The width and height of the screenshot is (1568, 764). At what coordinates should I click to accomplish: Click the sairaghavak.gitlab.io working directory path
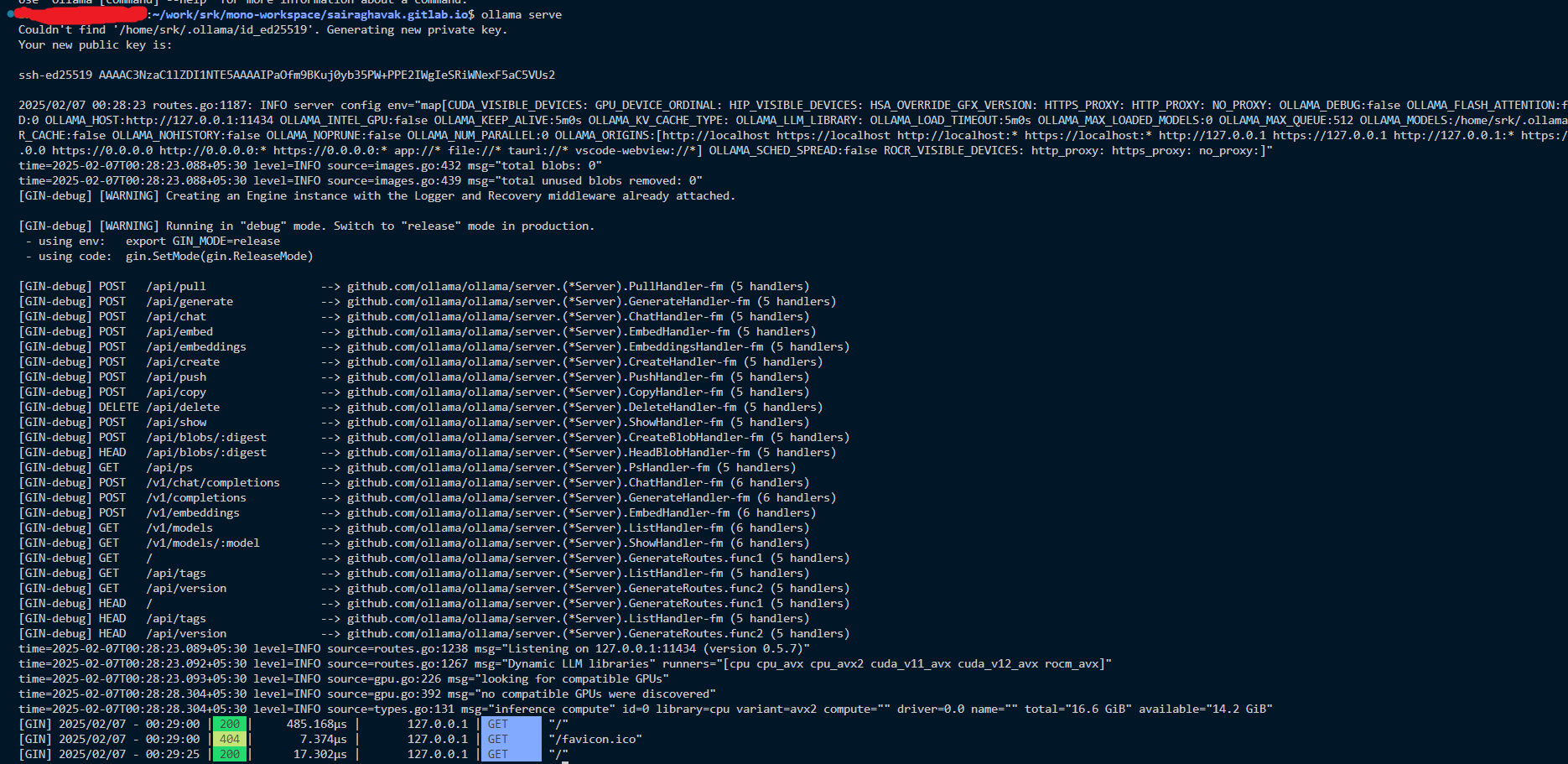point(312,14)
